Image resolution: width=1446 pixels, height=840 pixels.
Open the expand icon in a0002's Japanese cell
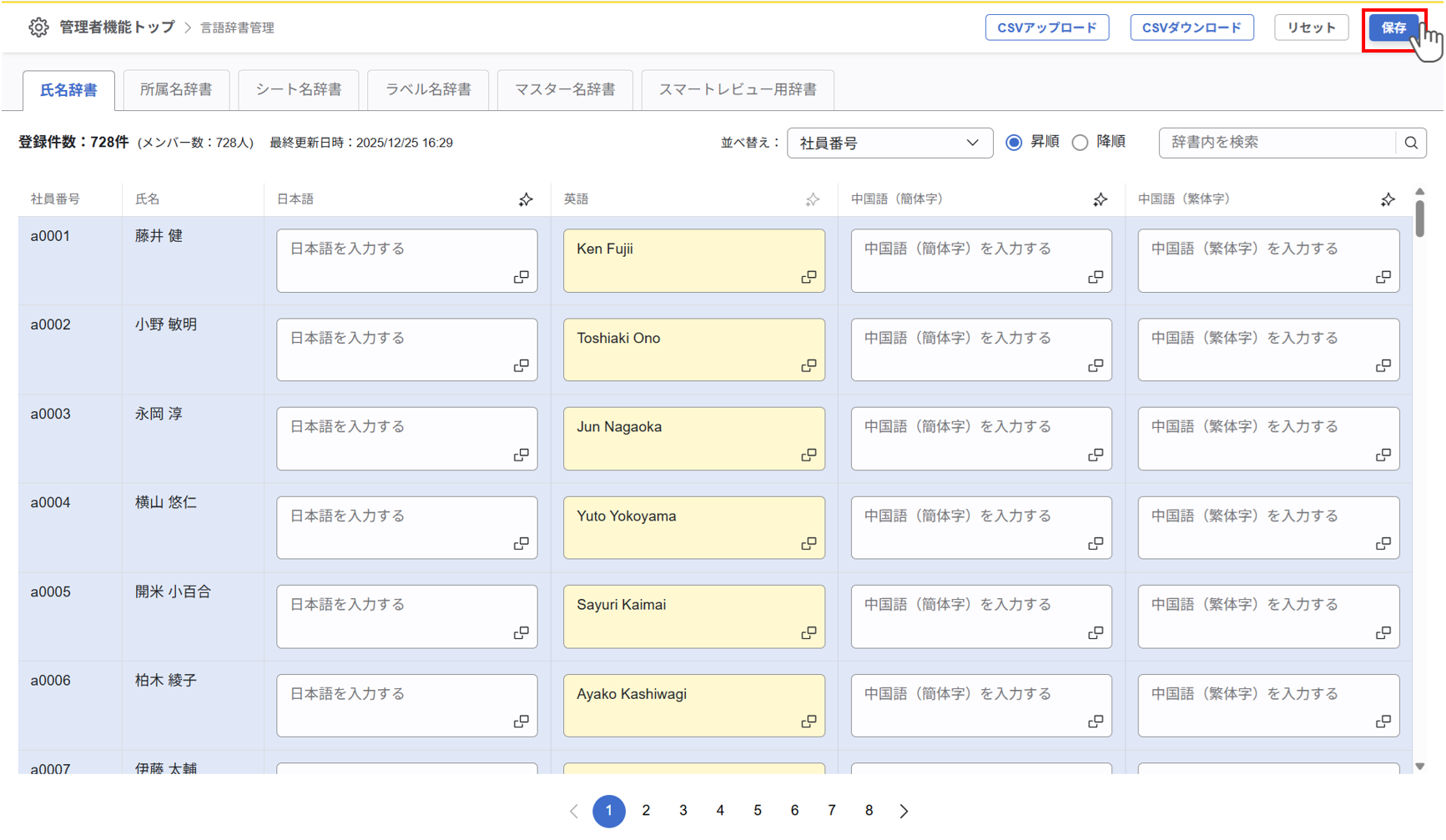pyautogui.click(x=521, y=365)
